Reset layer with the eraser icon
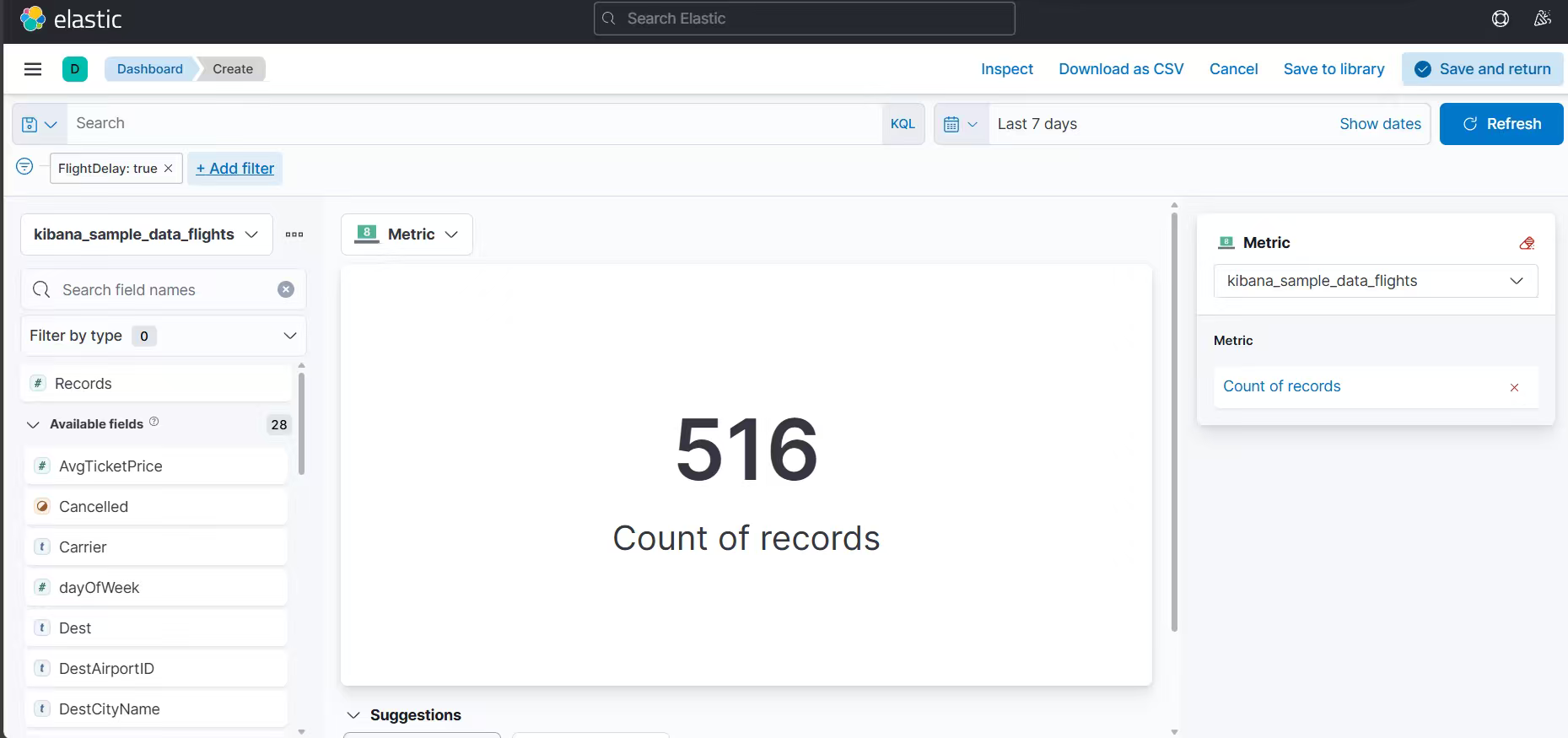 click(x=1526, y=243)
